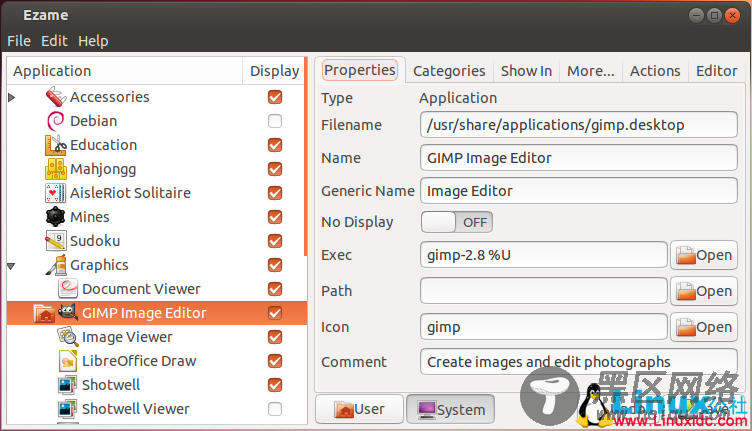The height and width of the screenshot is (431, 752).
Task: Select the Shotwell Viewer row
Action: [x=156, y=409]
